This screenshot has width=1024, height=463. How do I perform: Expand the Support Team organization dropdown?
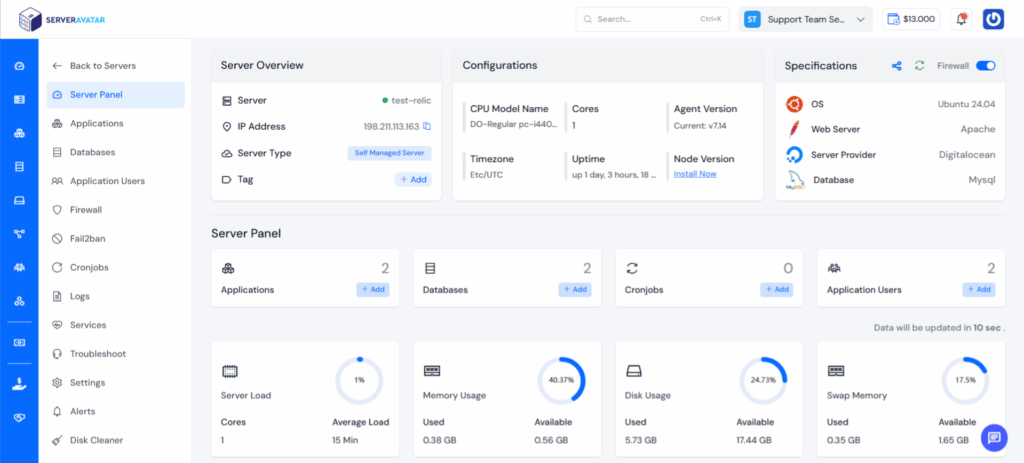pyautogui.click(x=805, y=19)
